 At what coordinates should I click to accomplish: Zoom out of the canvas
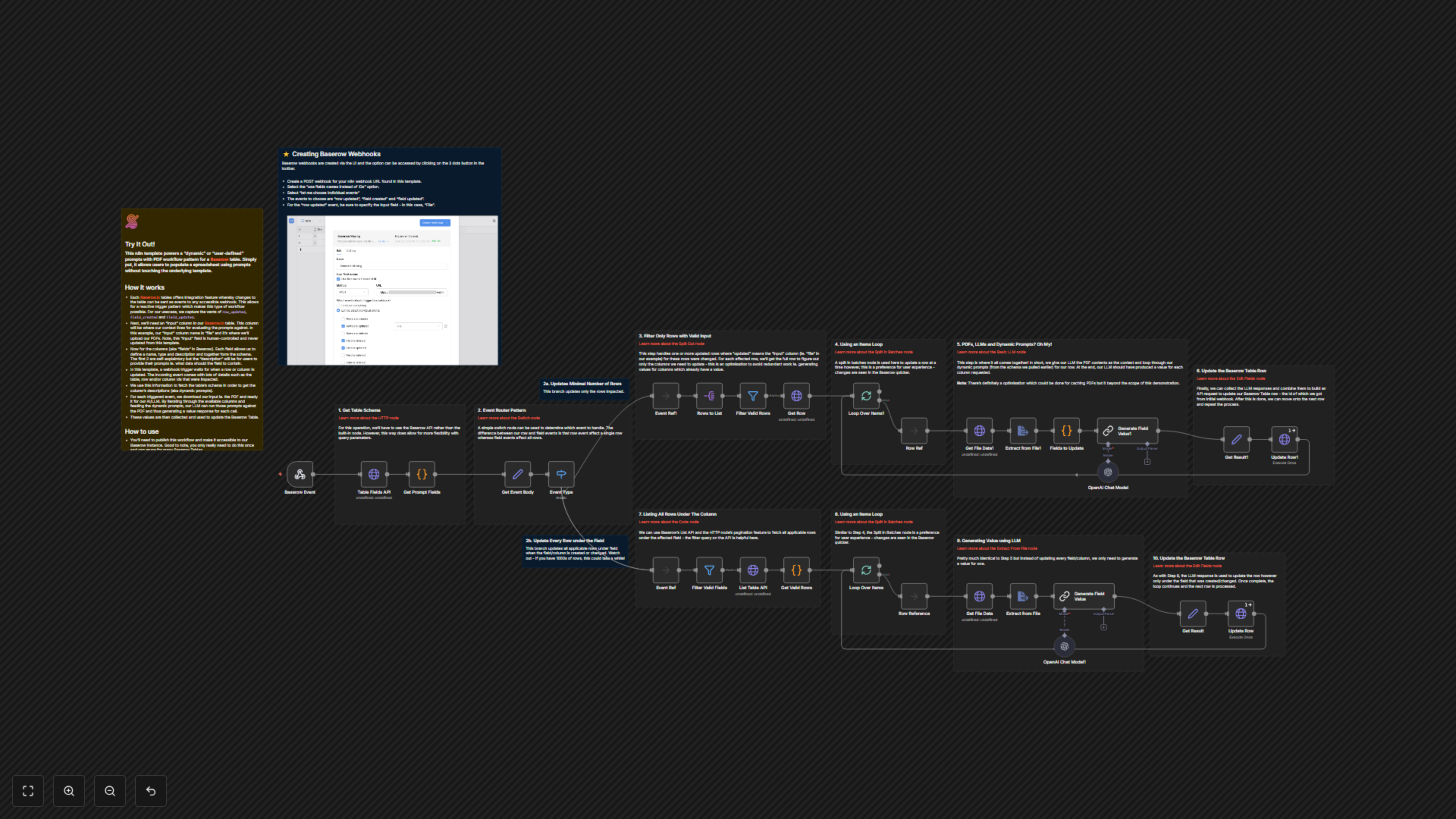point(110,791)
